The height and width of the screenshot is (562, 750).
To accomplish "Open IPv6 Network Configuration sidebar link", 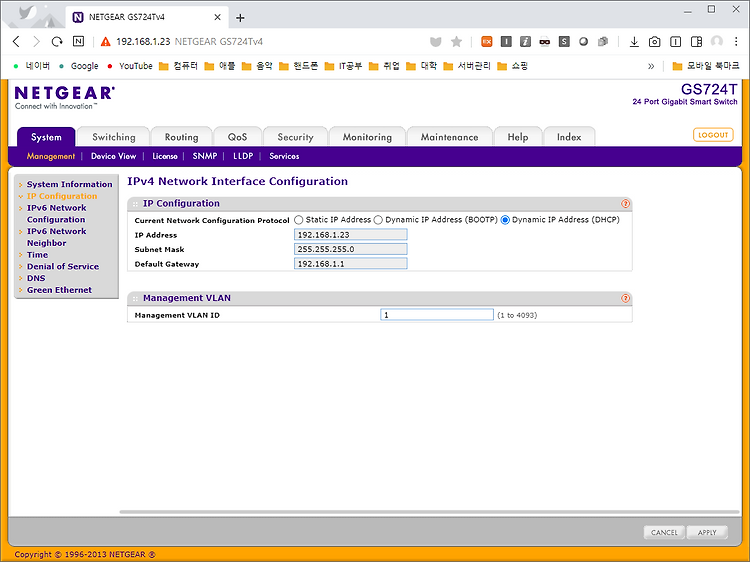I will point(56,214).
